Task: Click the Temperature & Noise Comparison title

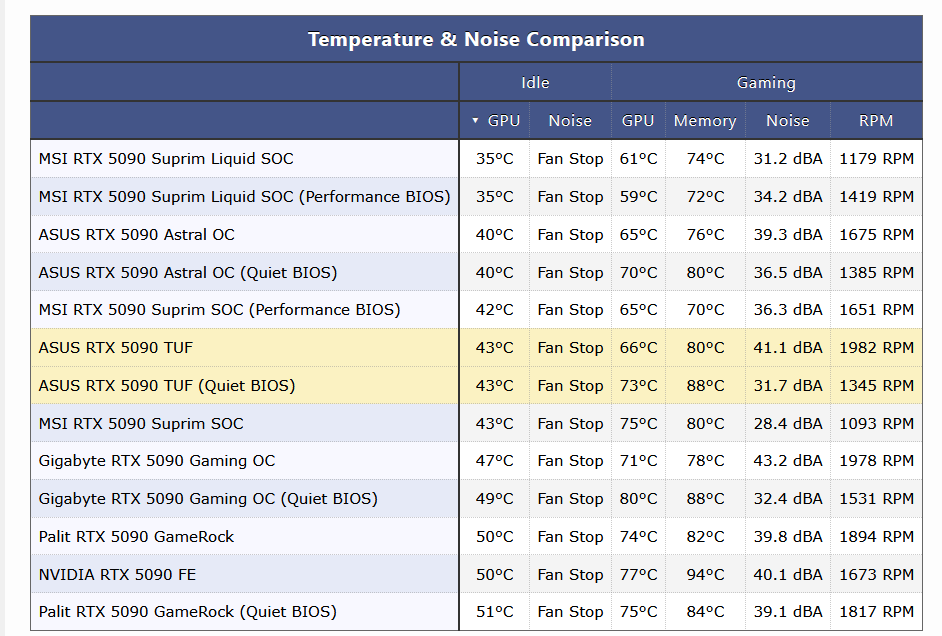Action: click(476, 40)
